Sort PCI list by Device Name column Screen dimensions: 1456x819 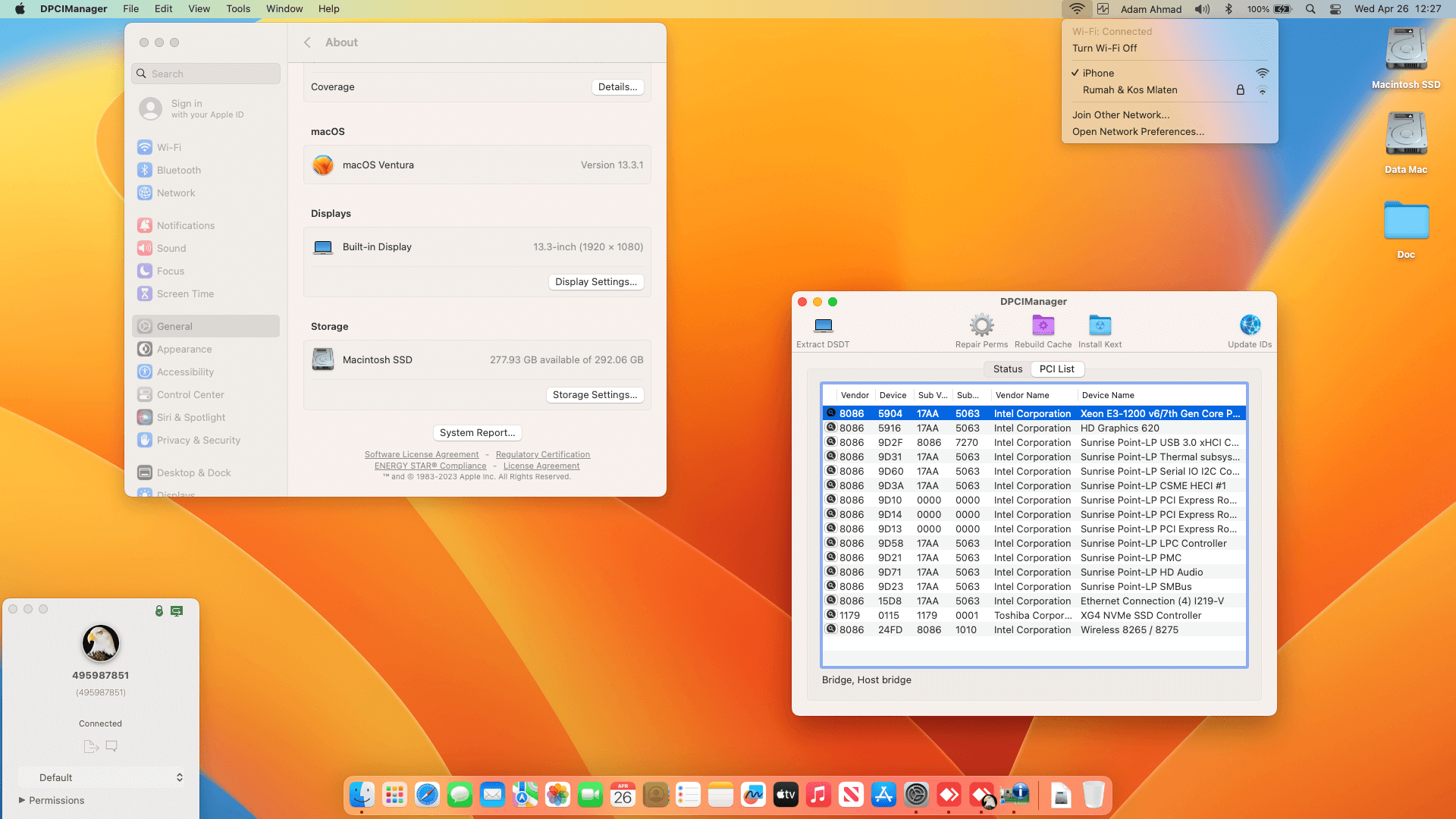(x=1161, y=395)
